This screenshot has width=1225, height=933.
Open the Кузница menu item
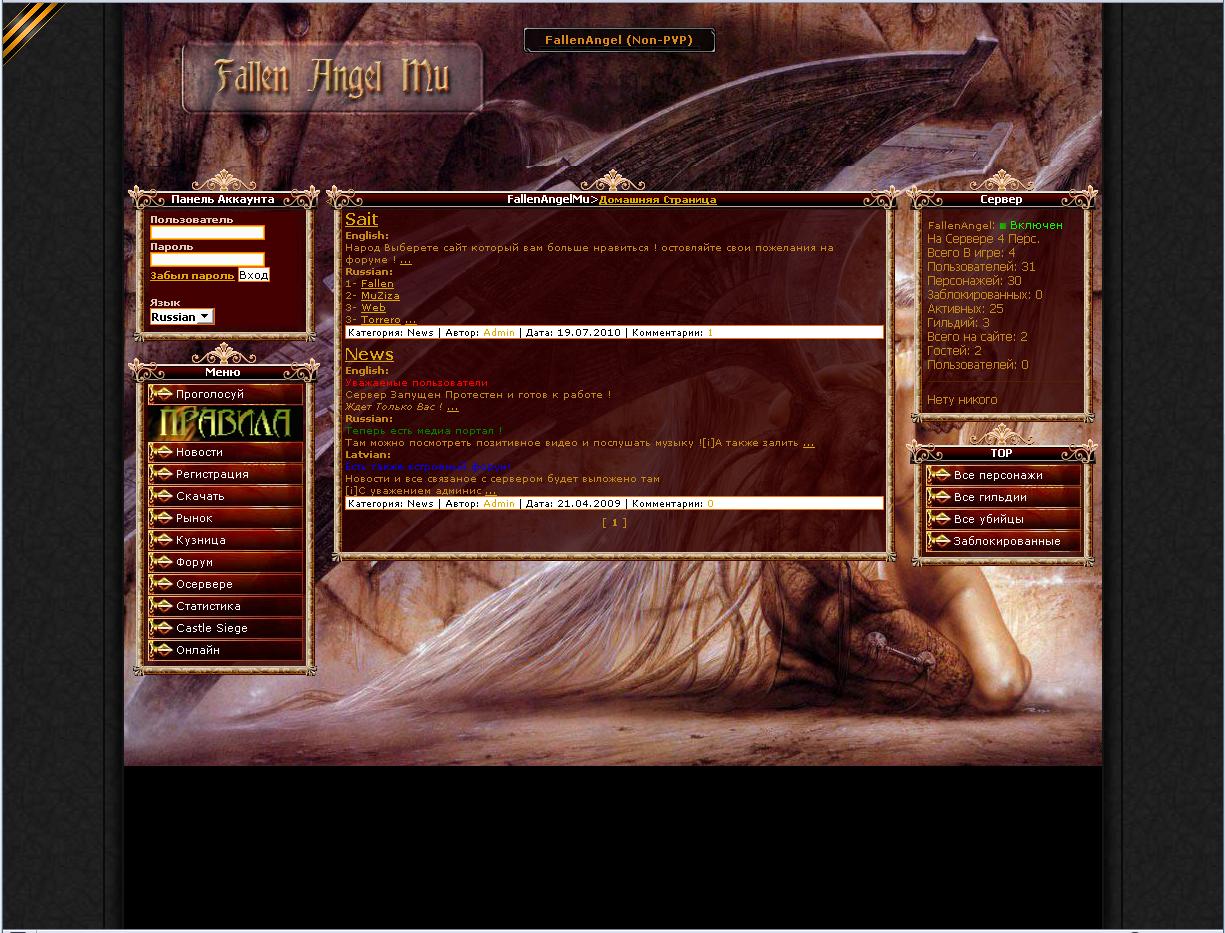point(225,540)
